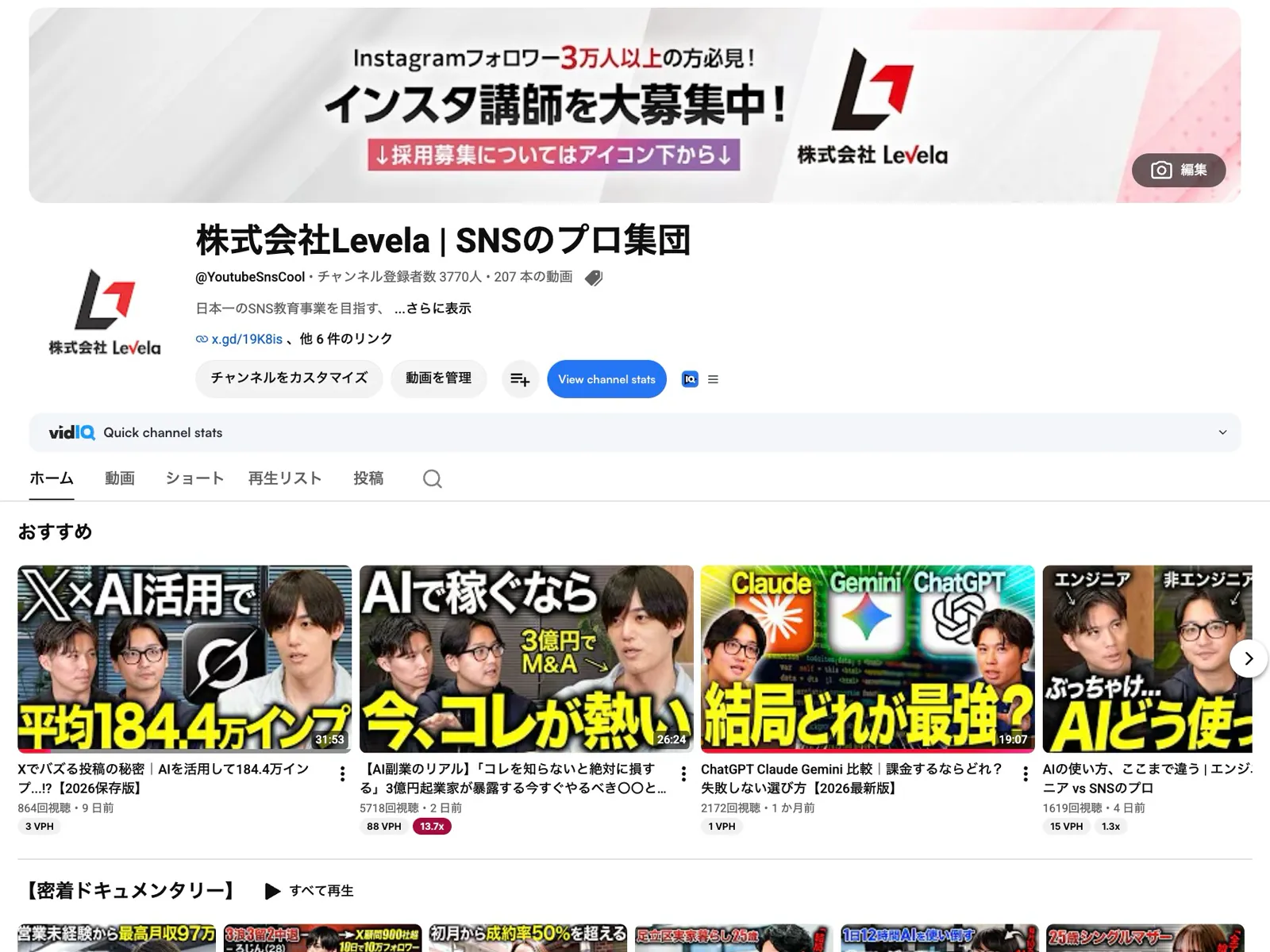Click the すべて再生 play-all button
Screen dimensions: 1270x952
coord(310,891)
